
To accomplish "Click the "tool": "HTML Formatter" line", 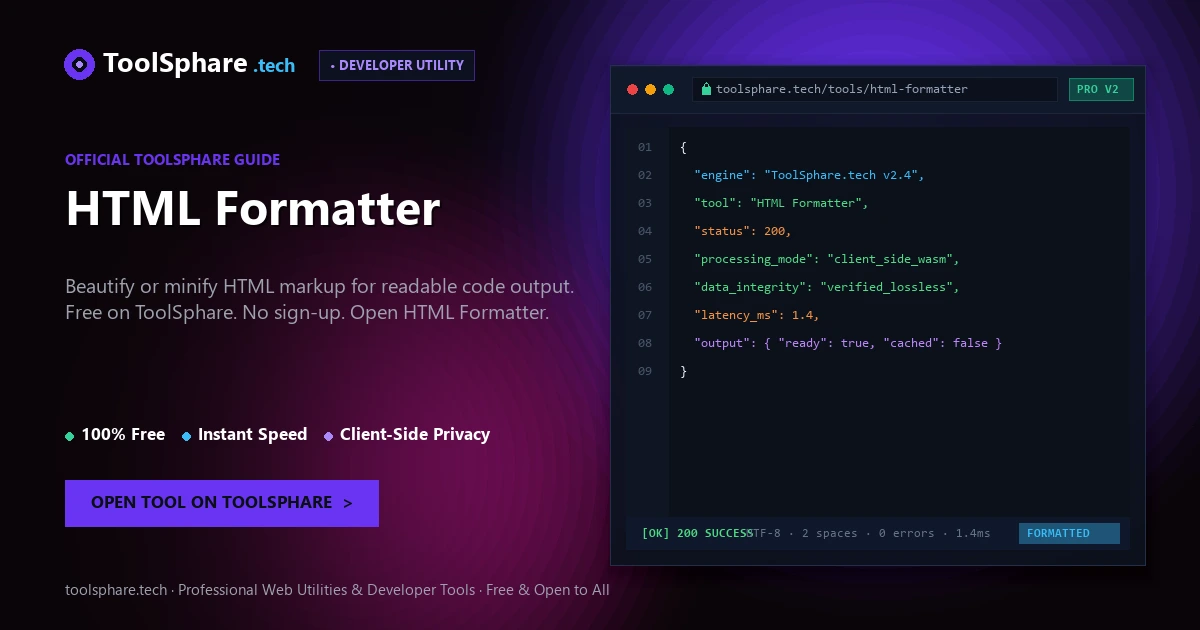I will [781, 203].
